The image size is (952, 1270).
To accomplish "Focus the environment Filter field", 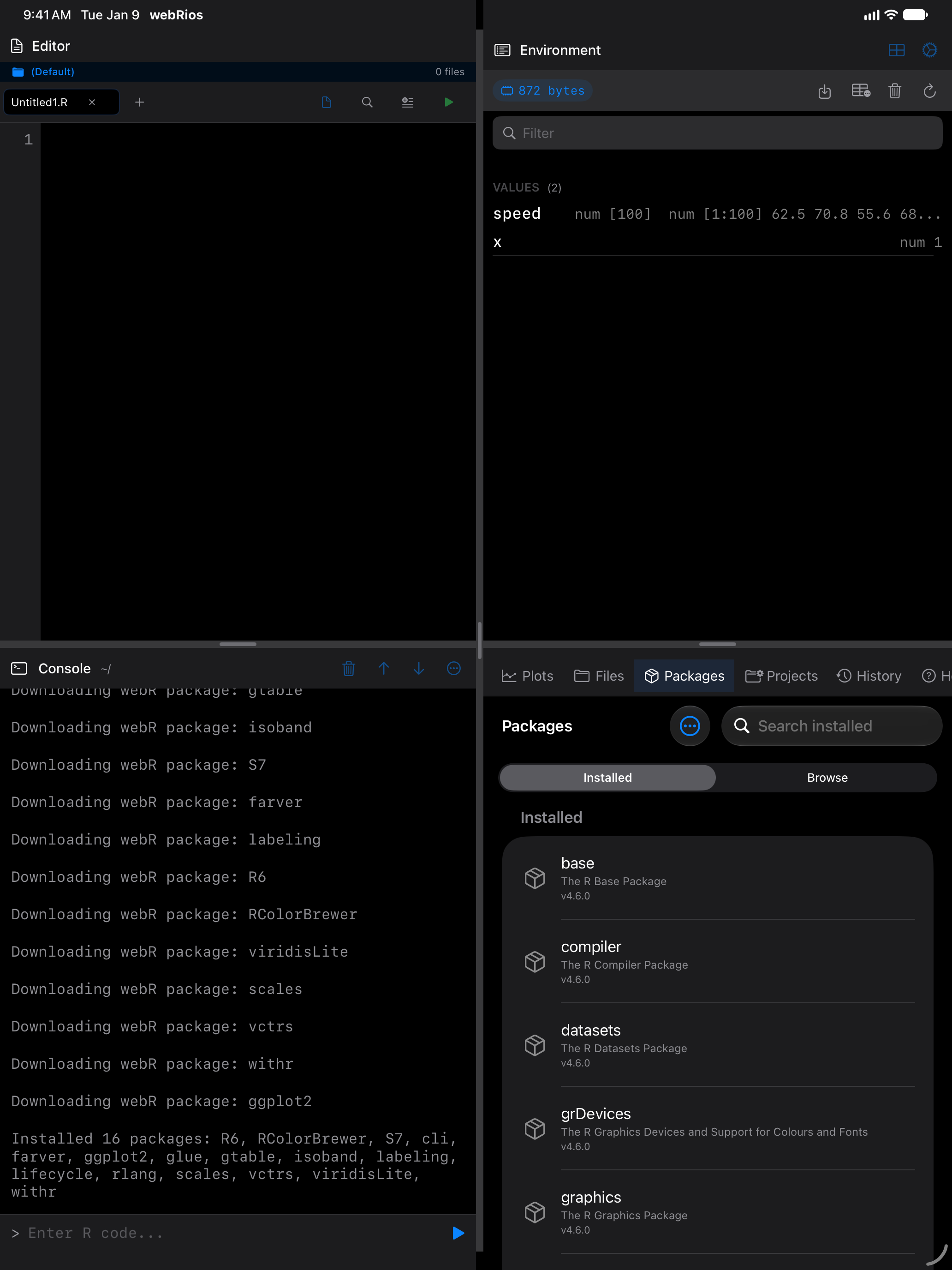I will [717, 133].
